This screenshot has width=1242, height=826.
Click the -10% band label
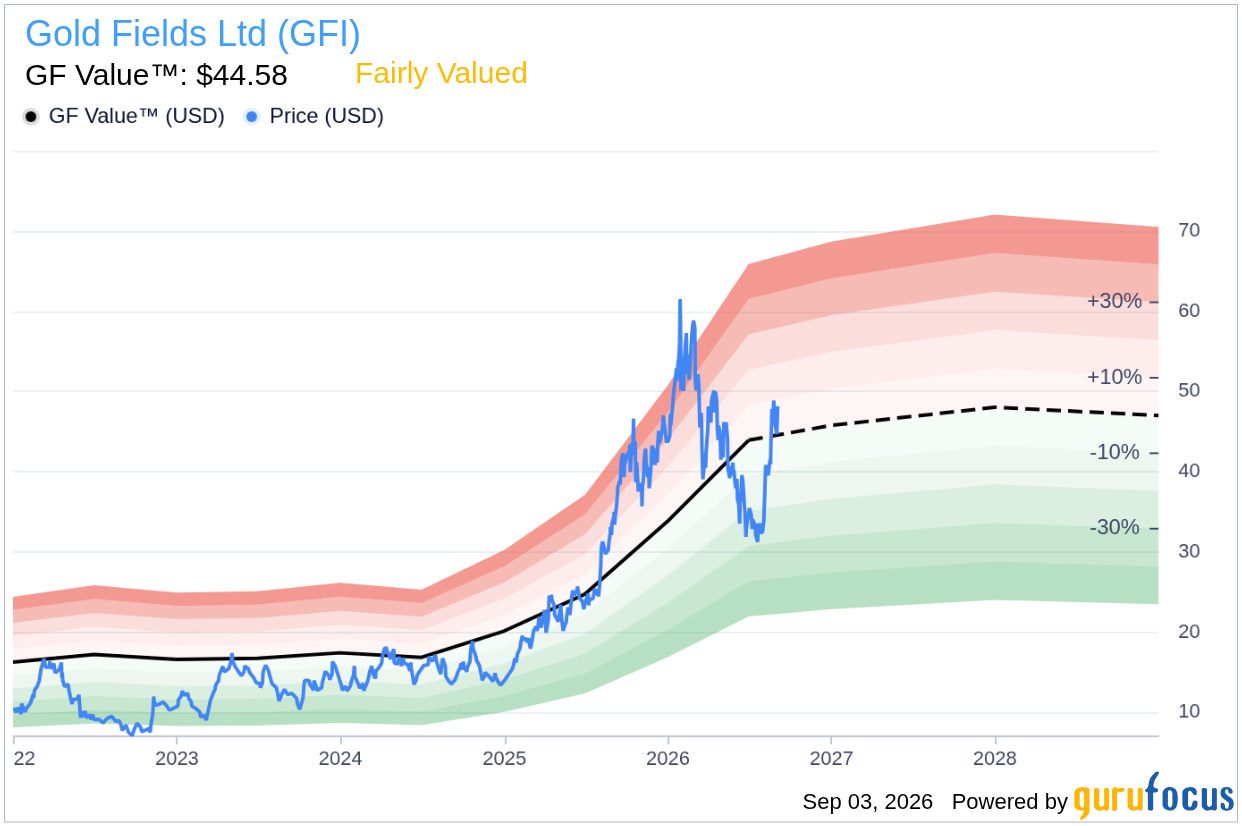tap(1114, 452)
